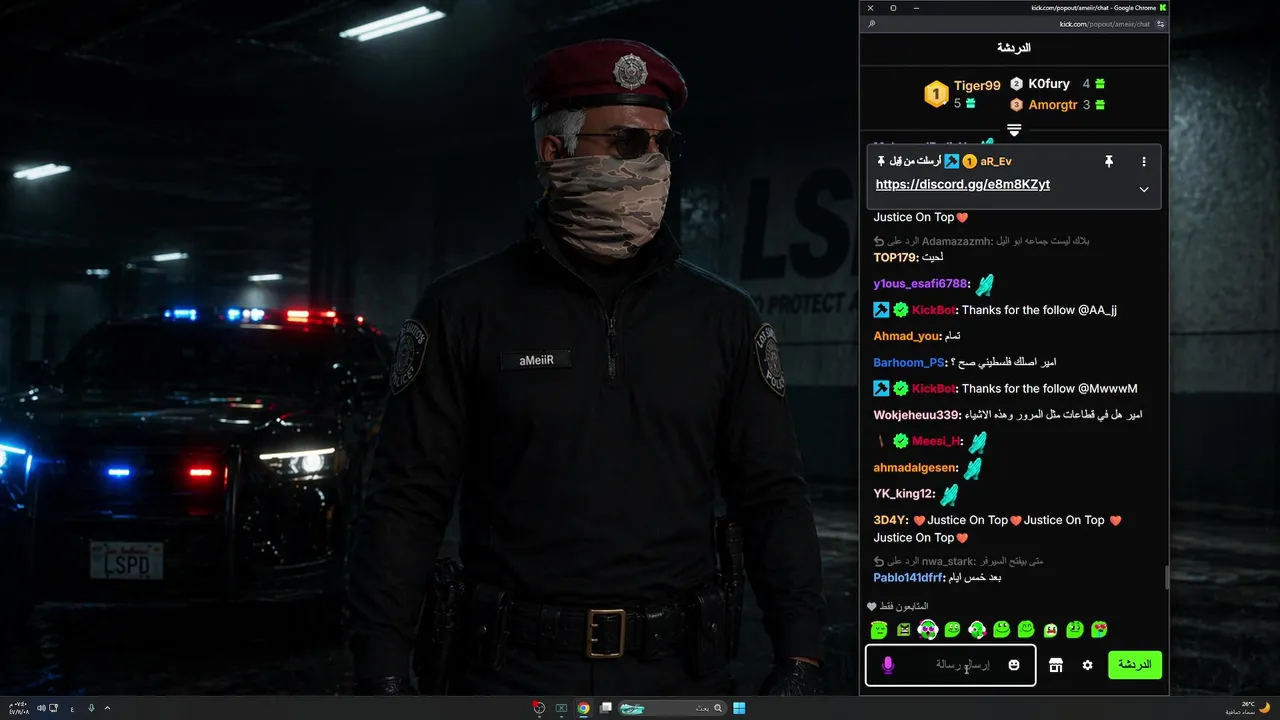Click username Wokjeheuu339 in chat
The image size is (1280, 720).
coord(917,414)
